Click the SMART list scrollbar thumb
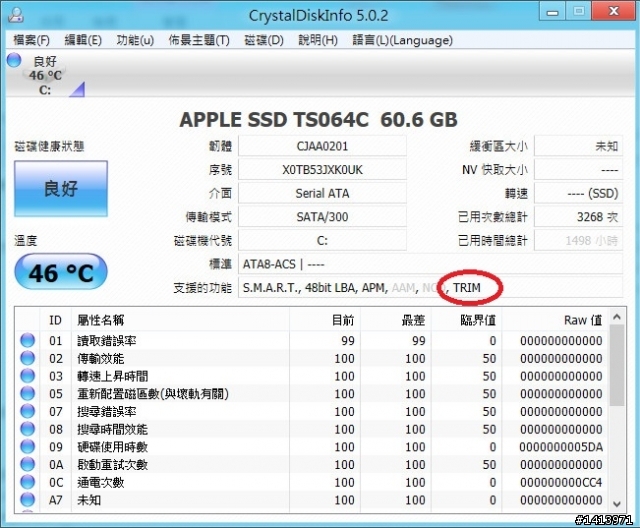This screenshot has height=528, width=640. tap(617, 365)
